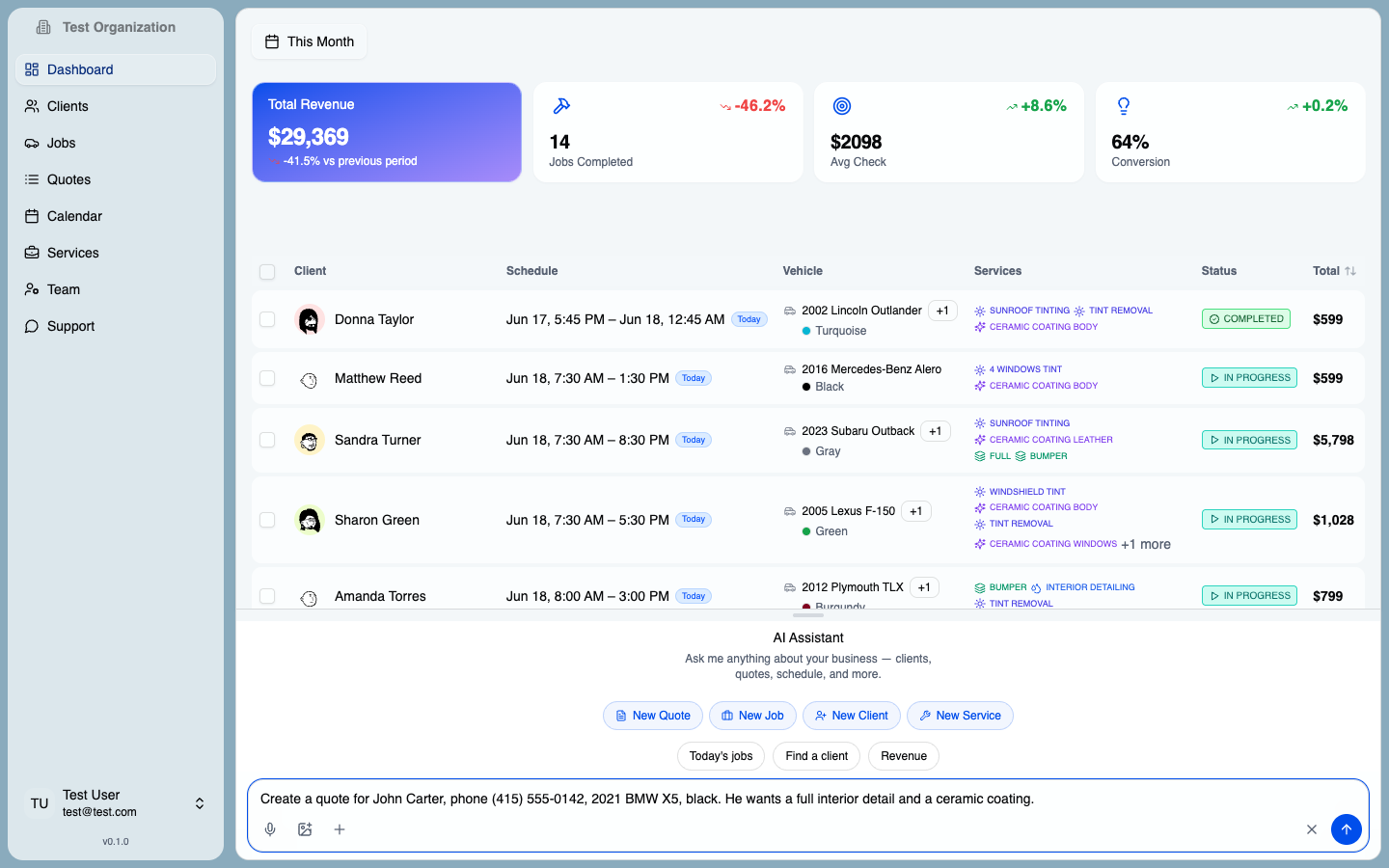Click the Avg Check target icon
The height and width of the screenshot is (868, 1389).
[842, 106]
